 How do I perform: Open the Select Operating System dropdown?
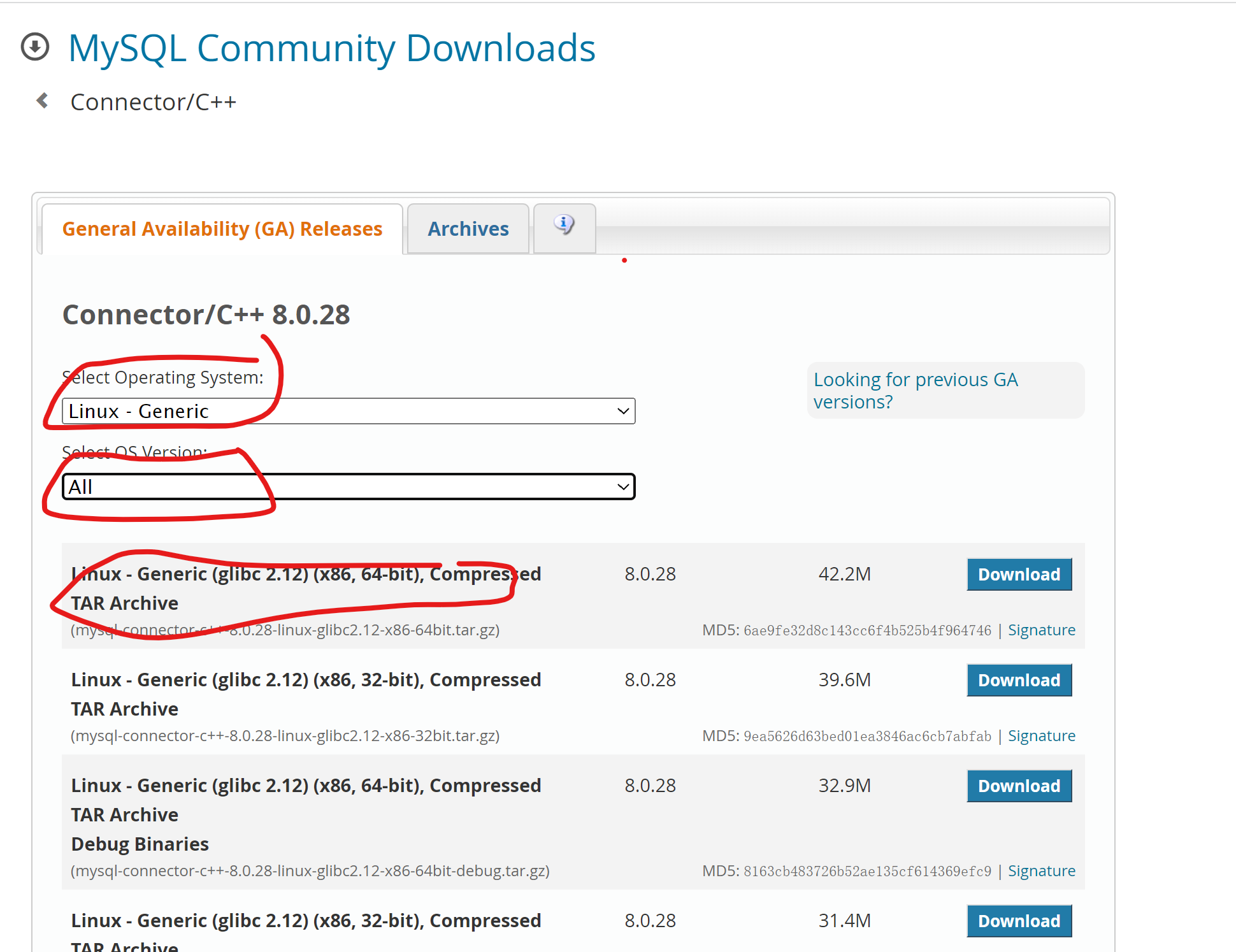(348, 411)
